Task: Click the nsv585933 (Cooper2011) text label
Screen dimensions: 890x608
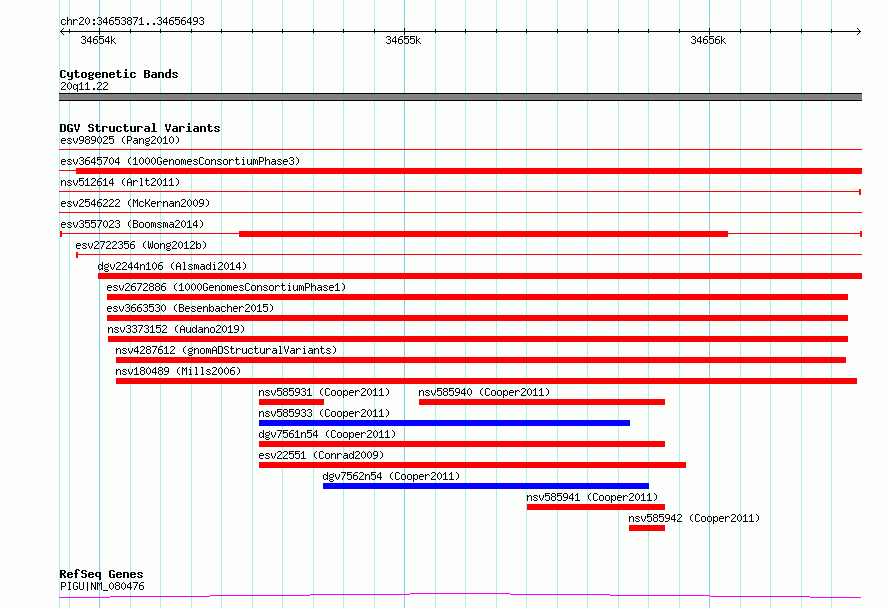Action: [324, 413]
